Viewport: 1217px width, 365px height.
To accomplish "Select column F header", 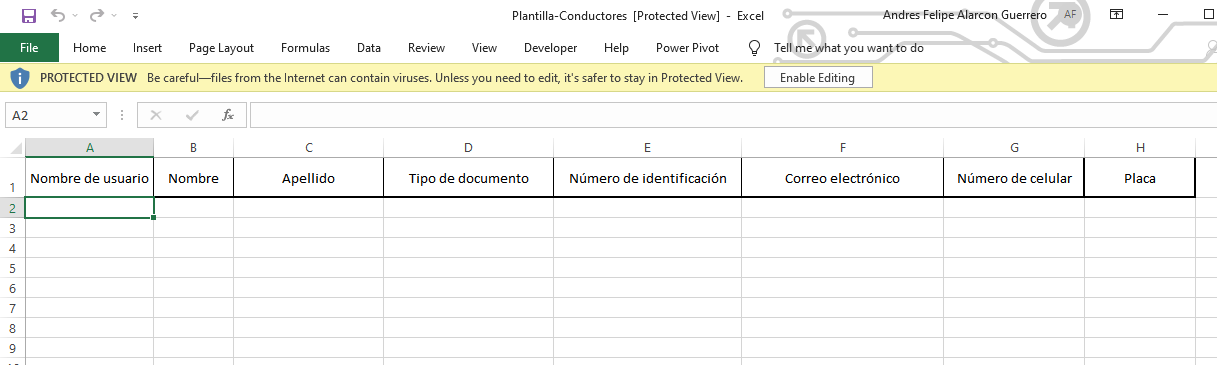I will click(x=842, y=148).
